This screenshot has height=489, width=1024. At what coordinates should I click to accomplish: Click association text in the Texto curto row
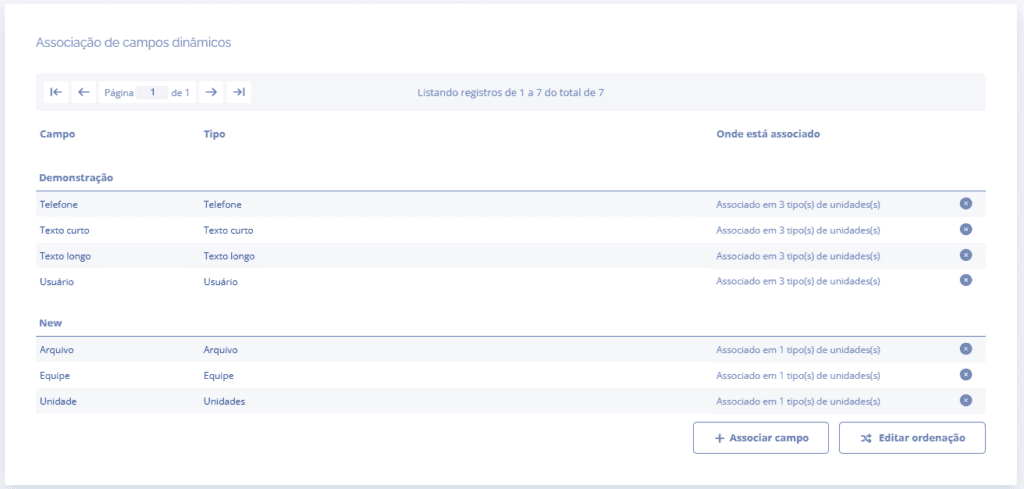click(798, 230)
